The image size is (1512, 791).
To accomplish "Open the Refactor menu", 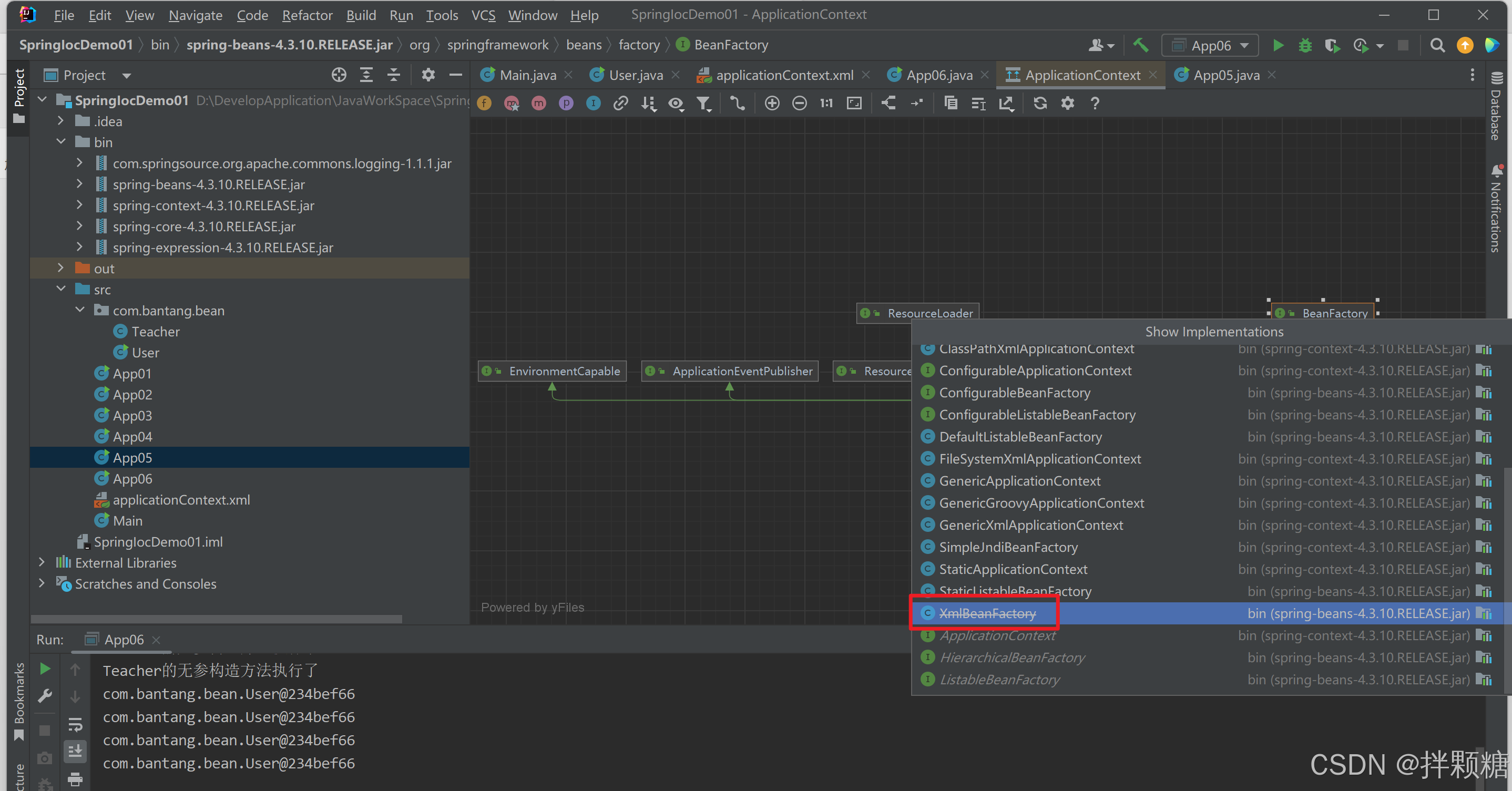I will [x=307, y=15].
